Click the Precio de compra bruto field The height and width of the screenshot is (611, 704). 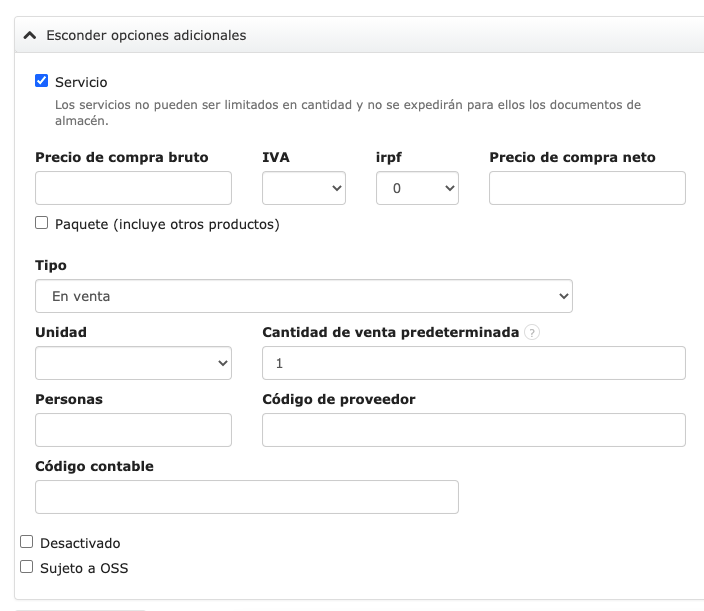[133, 188]
